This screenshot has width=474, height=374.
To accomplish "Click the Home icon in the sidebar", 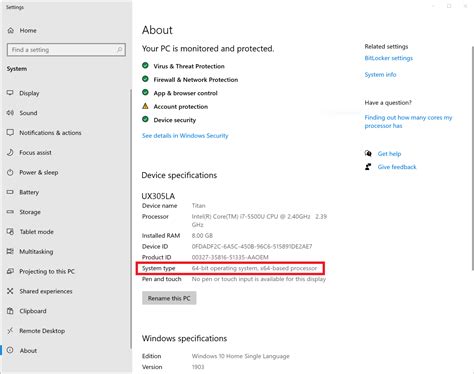I will [x=11, y=30].
